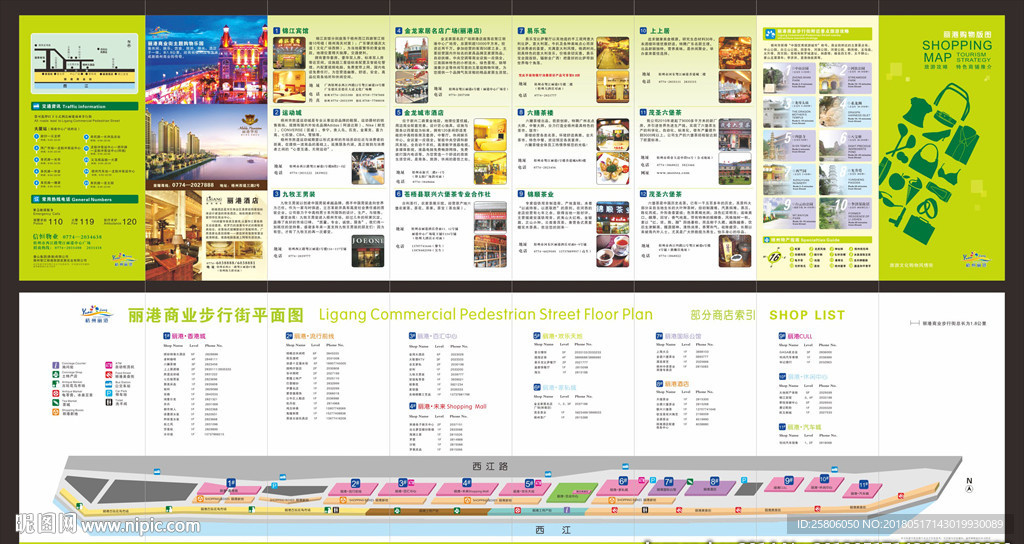Click the hotel lobby interior photo

click(x=175, y=235)
